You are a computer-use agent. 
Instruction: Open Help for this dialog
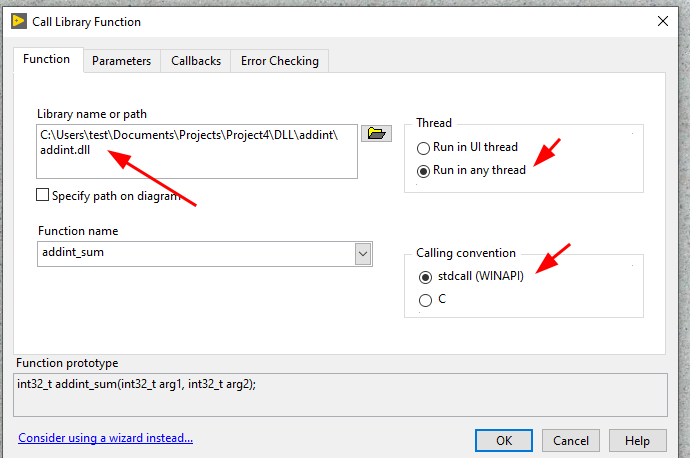point(638,440)
